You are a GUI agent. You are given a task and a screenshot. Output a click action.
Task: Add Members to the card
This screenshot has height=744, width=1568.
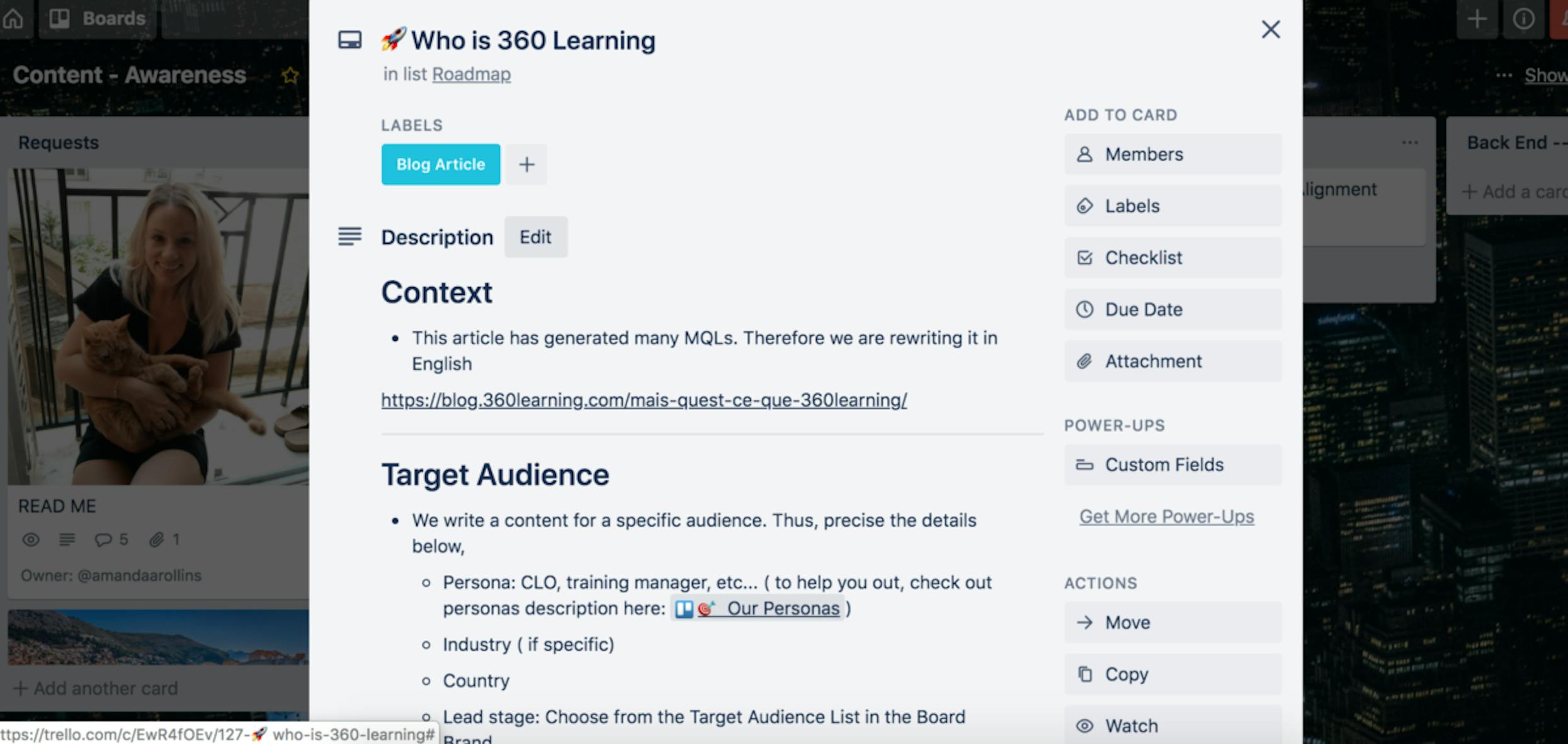coord(1173,154)
